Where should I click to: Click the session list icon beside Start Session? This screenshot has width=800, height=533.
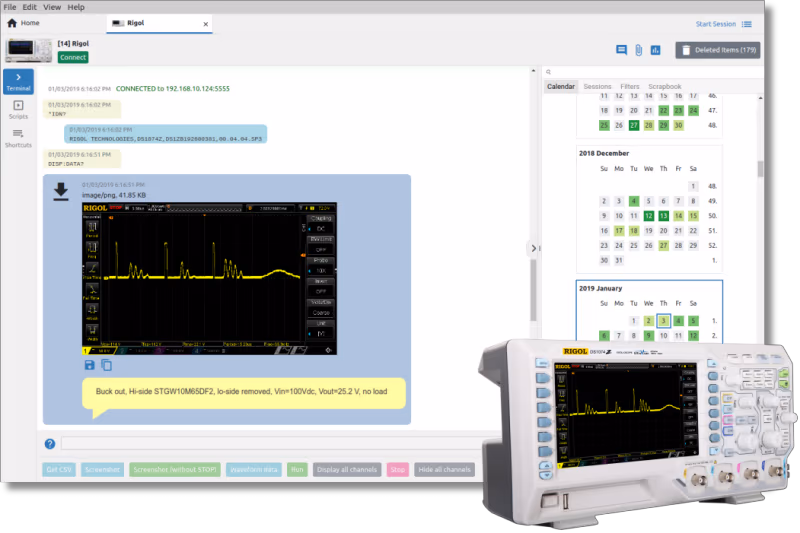[746, 24]
